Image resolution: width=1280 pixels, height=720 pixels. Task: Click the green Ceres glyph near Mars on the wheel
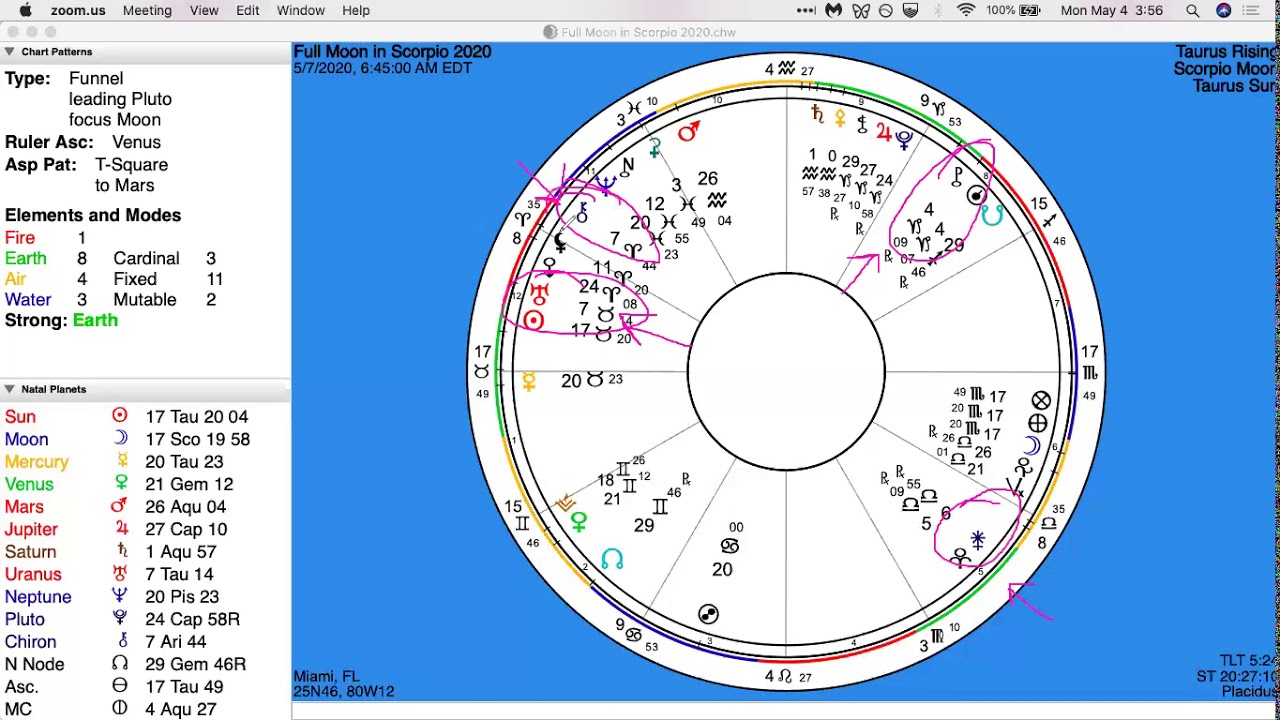[x=654, y=148]
